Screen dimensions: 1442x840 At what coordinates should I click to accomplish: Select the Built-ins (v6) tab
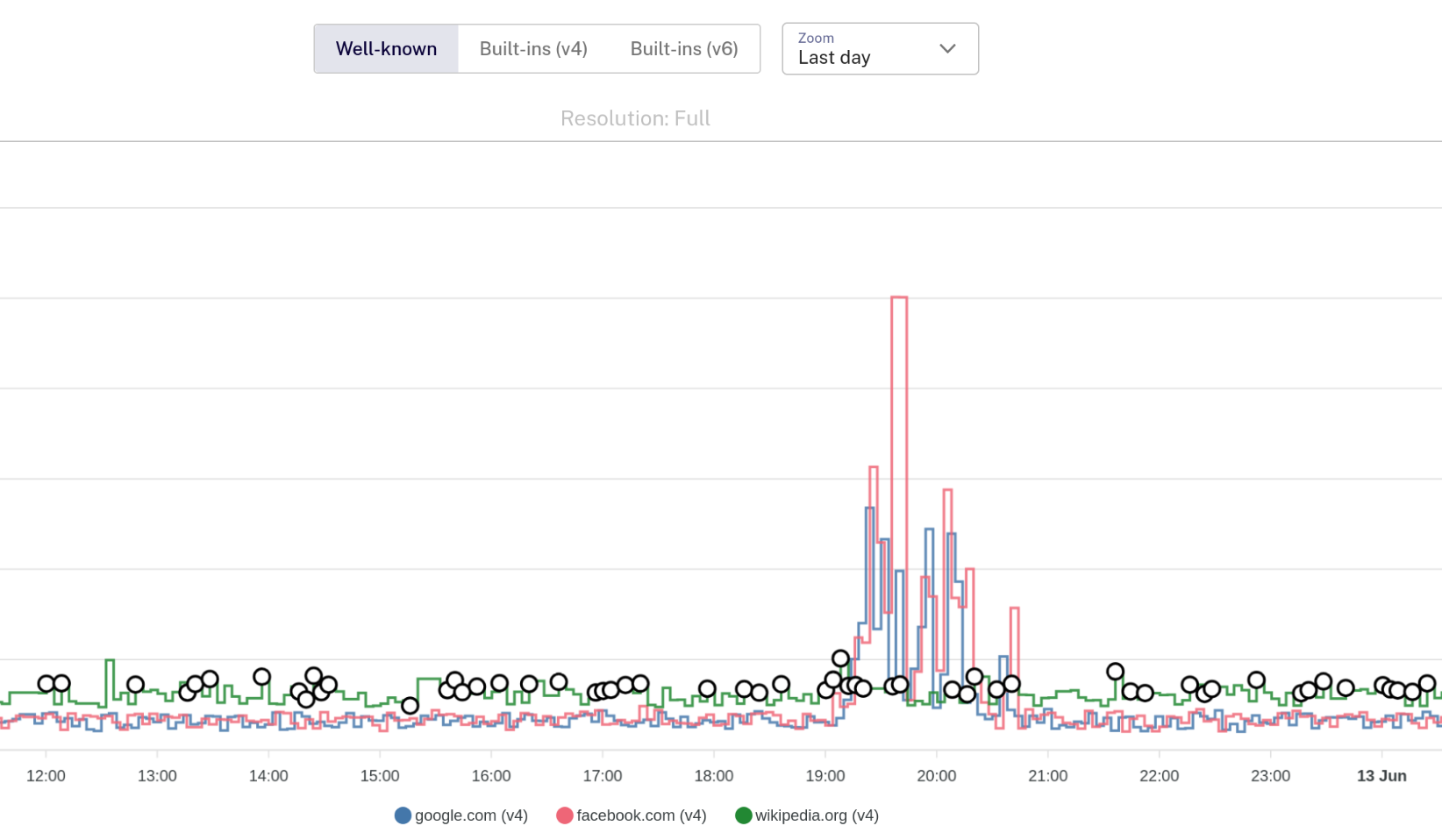pos(683,49)
